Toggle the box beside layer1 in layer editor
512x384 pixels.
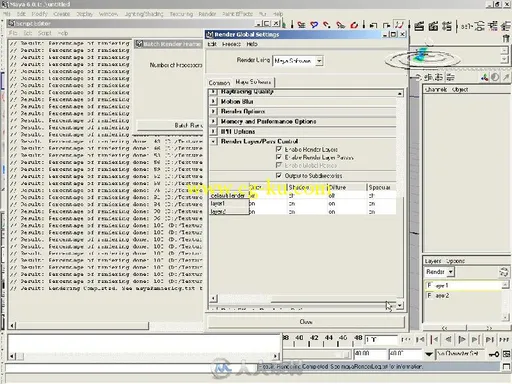coord(429,285)
